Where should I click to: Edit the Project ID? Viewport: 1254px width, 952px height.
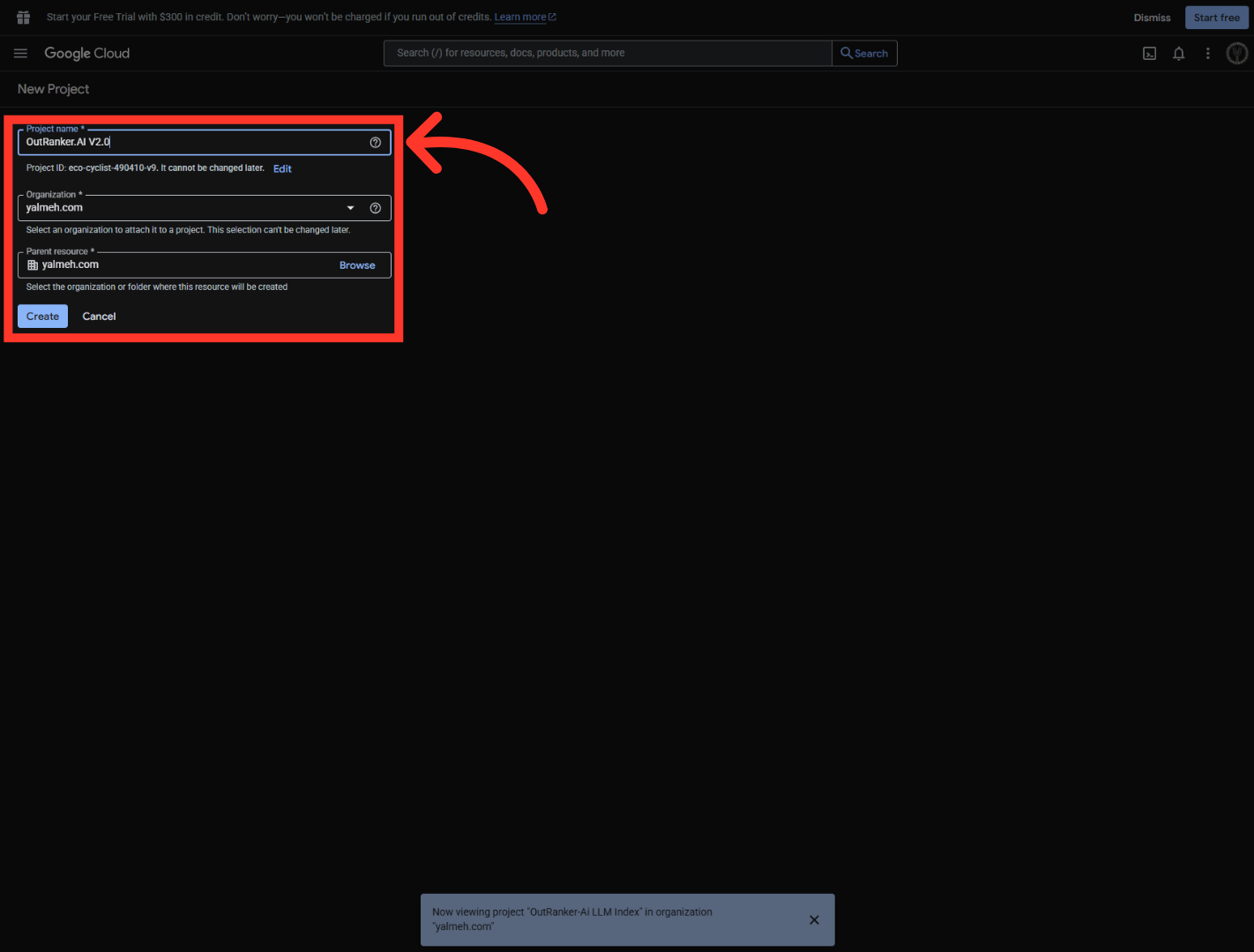(x=282, y=169)
